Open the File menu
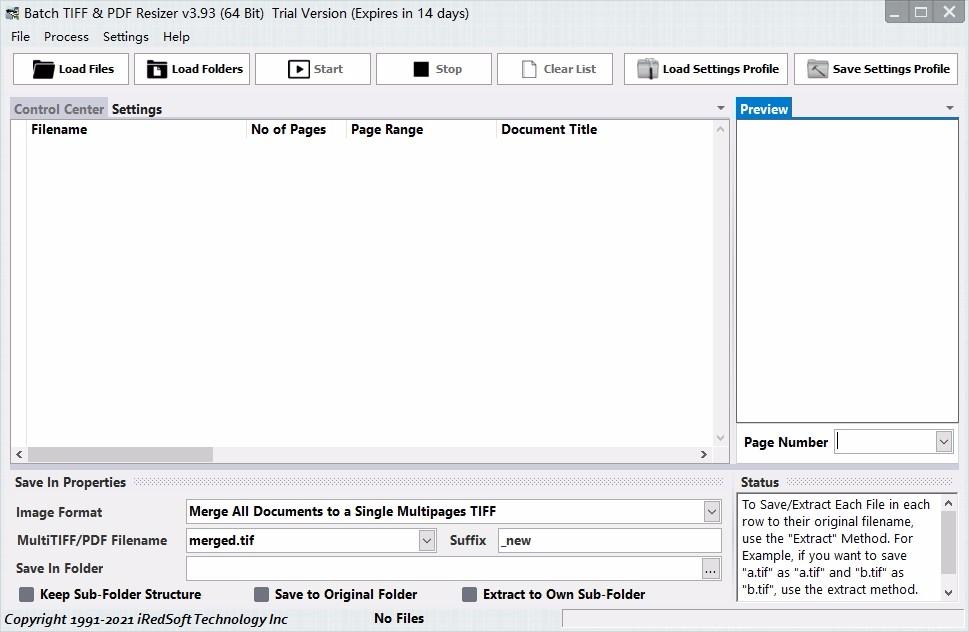 tap(20, 37)
